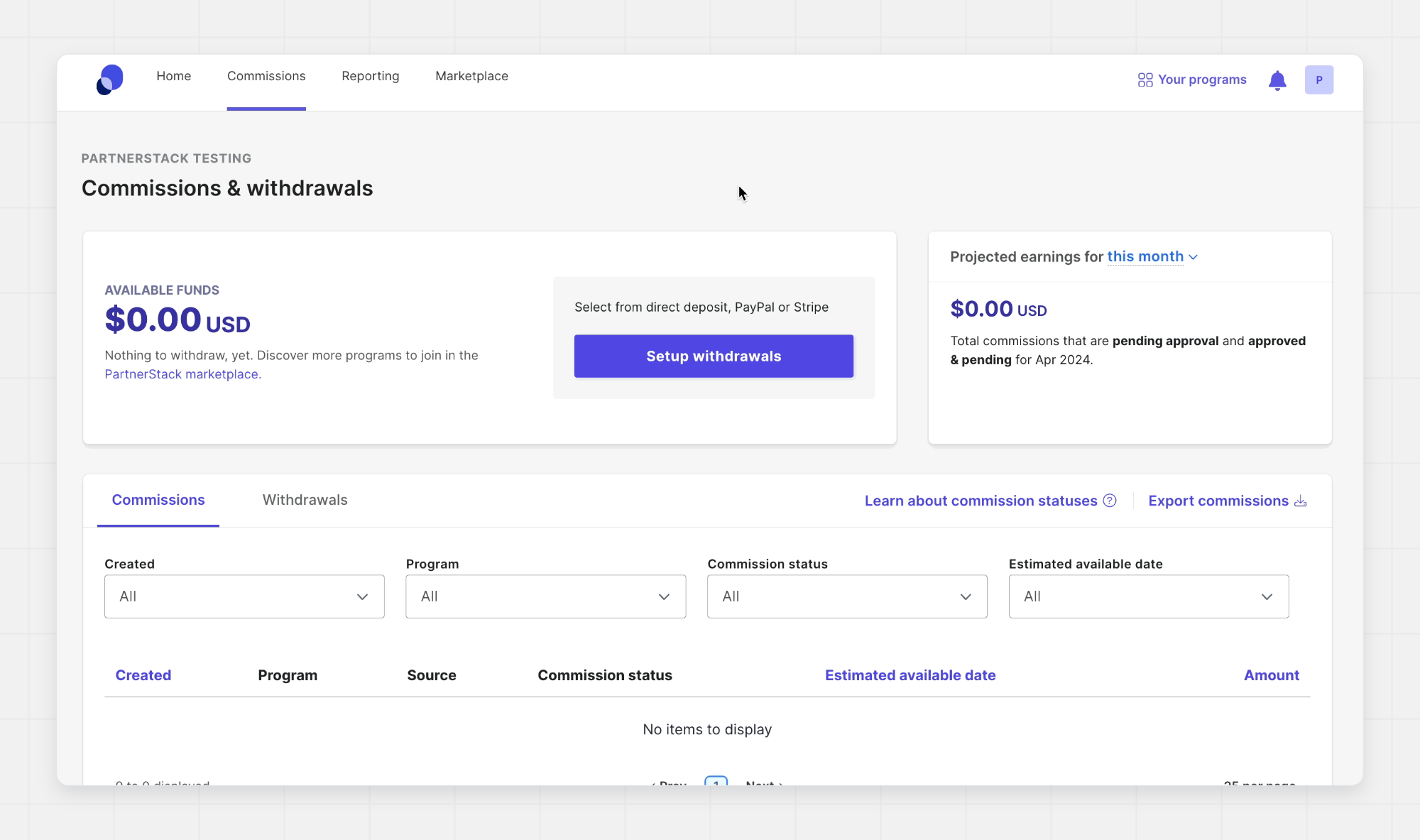Sort by the Amount column header

pos(1271,675)
